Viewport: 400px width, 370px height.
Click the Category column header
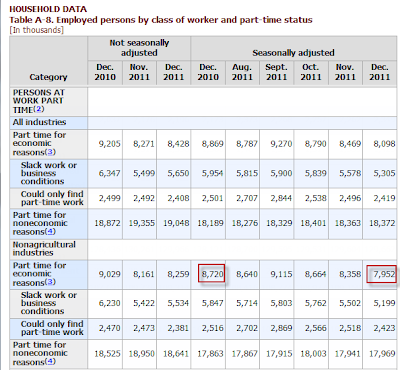(x=48, y=77)
